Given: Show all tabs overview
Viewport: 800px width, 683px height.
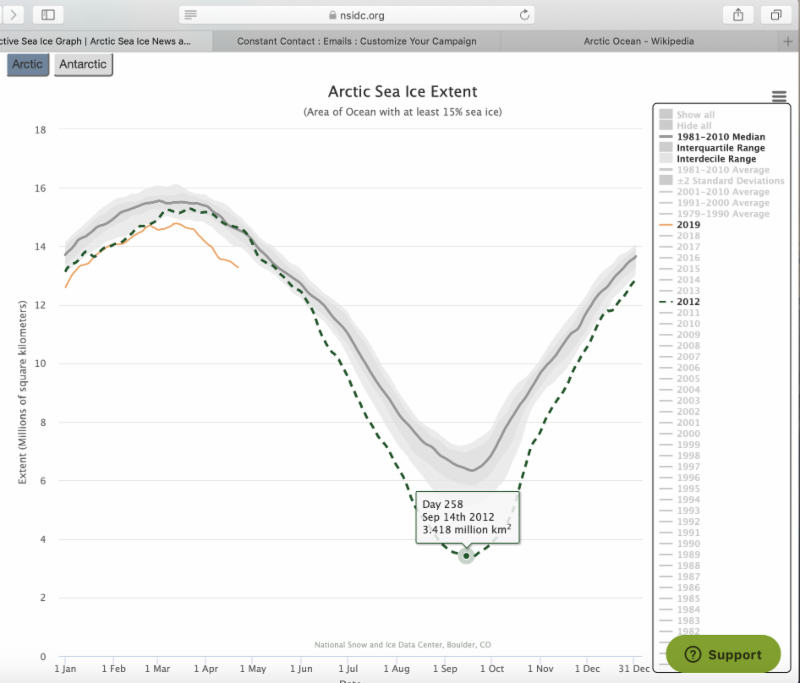Looking at the screenshot, I should point(776,15).
